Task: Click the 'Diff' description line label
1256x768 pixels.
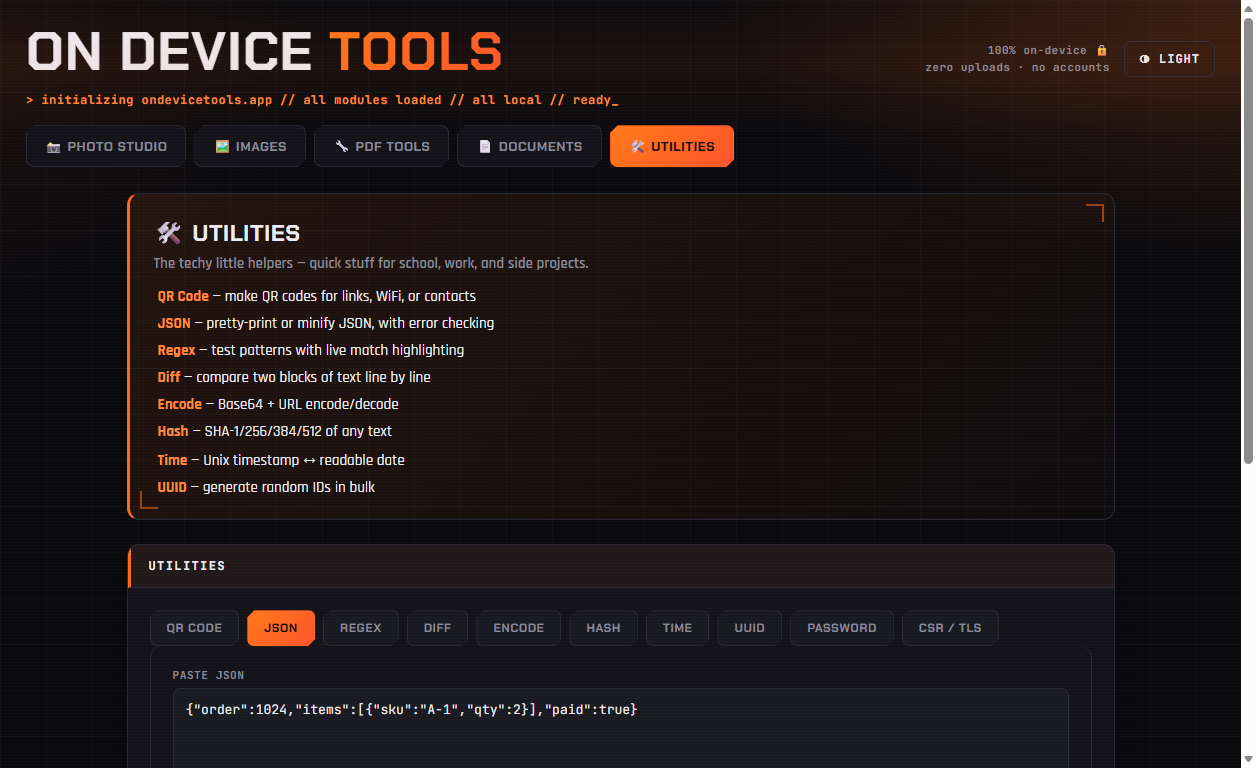Action: click(x=167, y=377)
